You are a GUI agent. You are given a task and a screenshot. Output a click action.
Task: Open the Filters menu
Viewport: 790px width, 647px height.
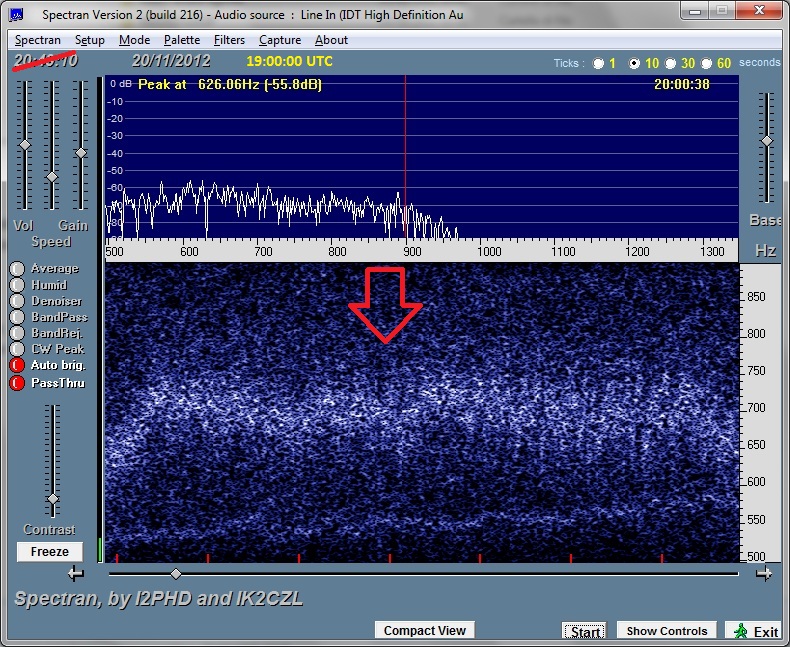pos(229,40)
